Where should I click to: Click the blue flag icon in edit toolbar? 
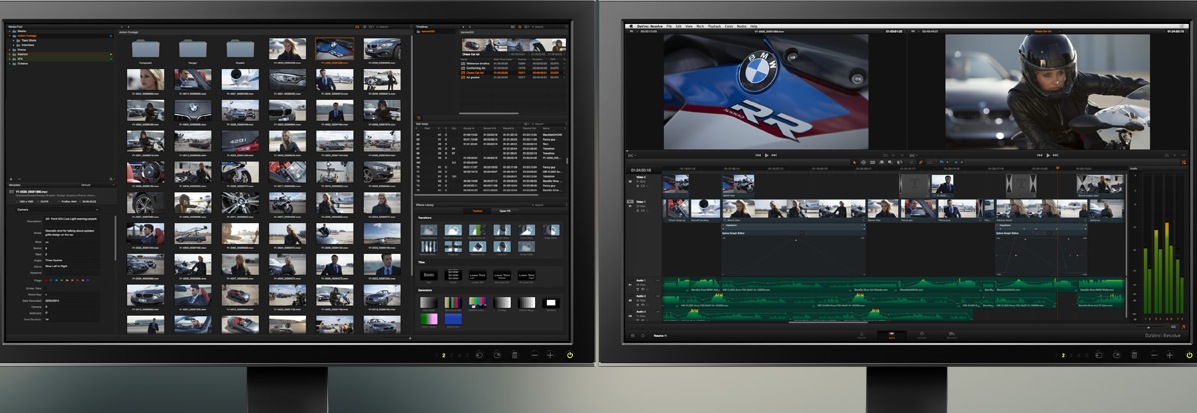[941, 162]
